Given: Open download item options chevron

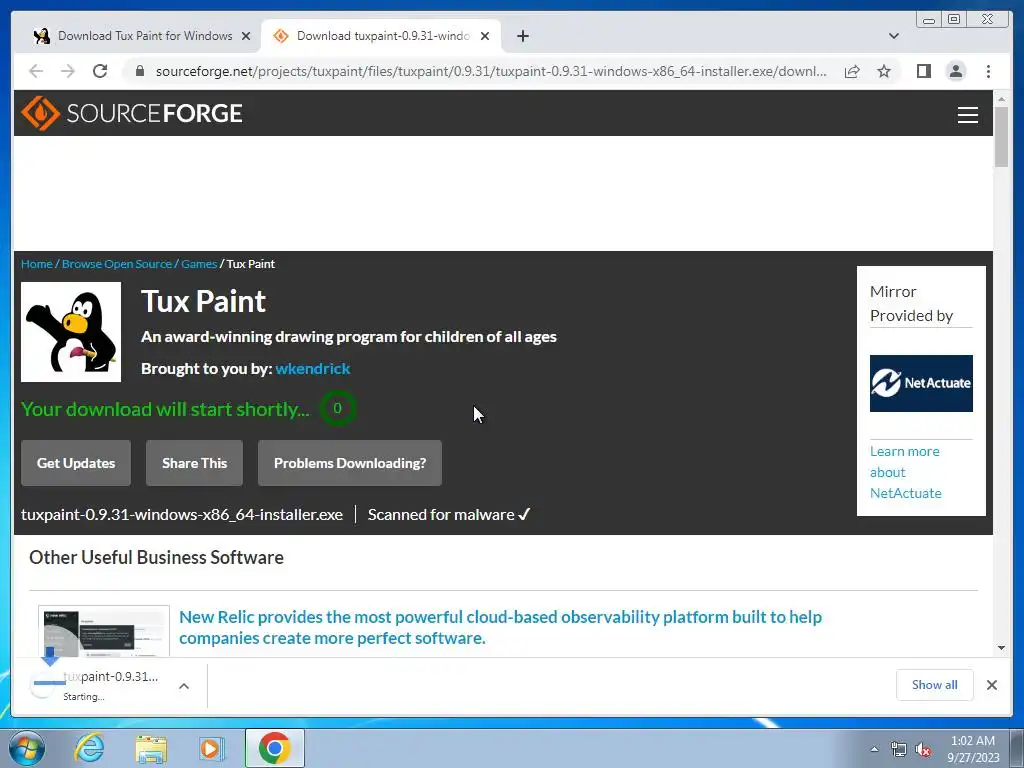Looking at the screenshot, I should coord(184,686).
